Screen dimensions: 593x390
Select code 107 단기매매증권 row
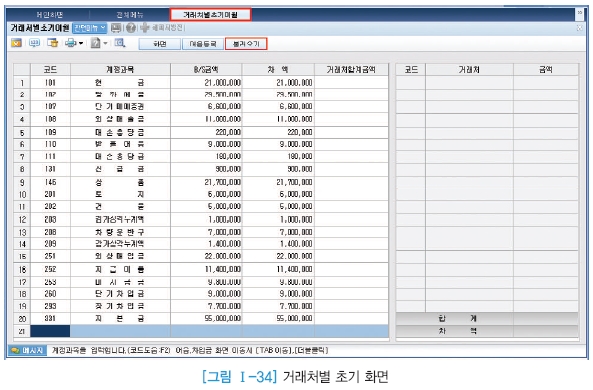point(201,107)
